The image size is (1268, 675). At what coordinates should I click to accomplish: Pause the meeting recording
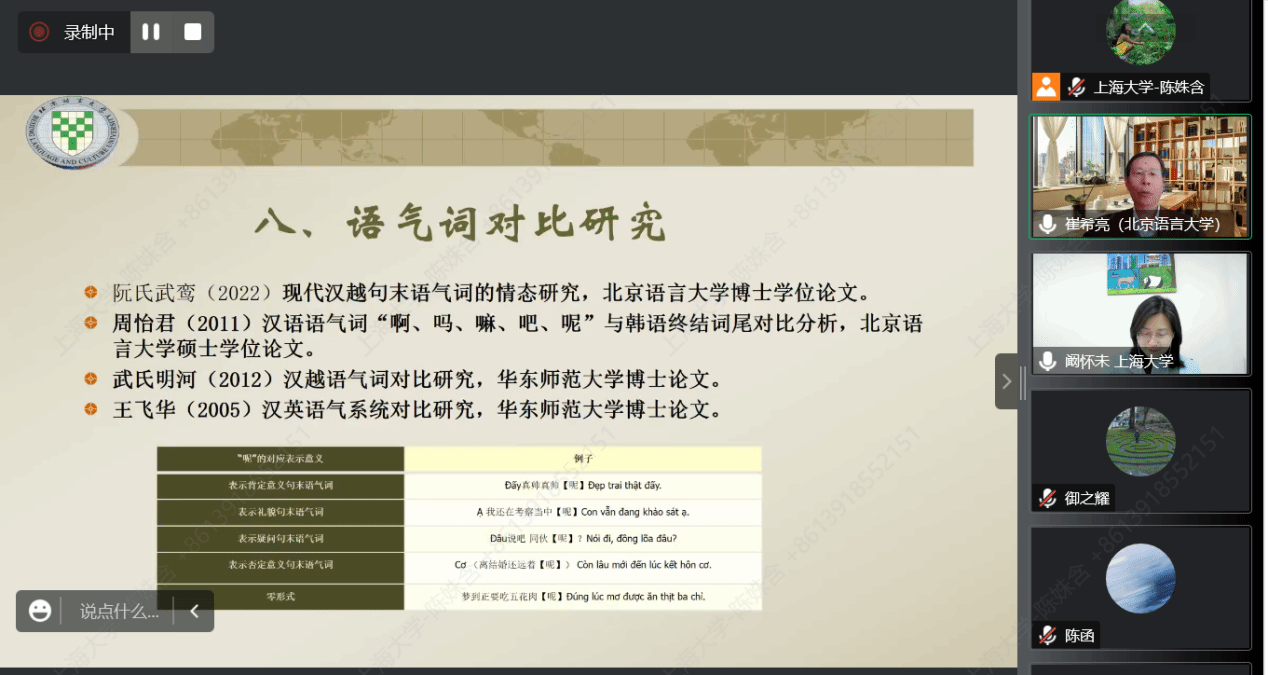pyautogui.click(x=151, y=32)
